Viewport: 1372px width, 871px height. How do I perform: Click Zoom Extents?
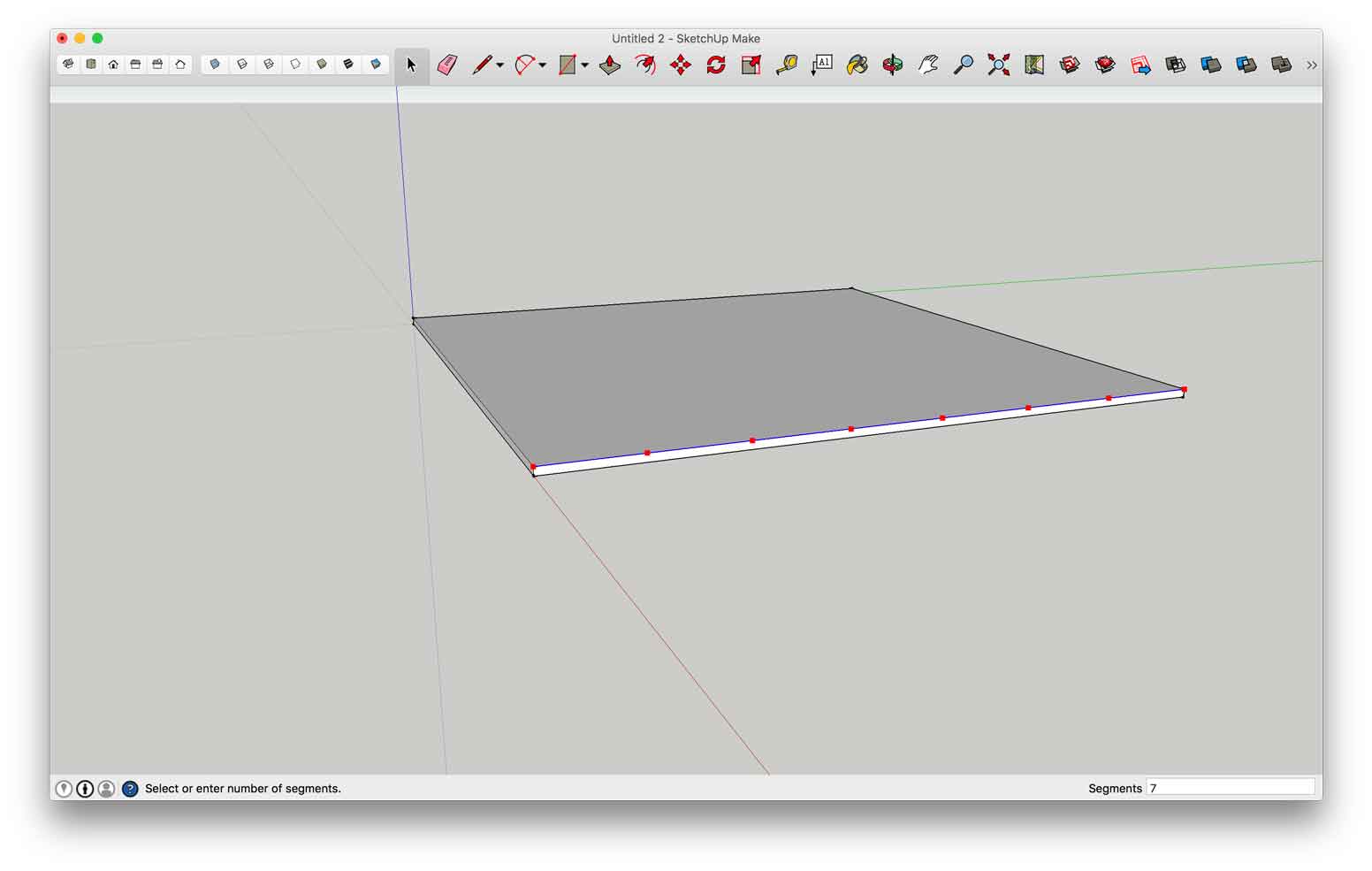999,65
